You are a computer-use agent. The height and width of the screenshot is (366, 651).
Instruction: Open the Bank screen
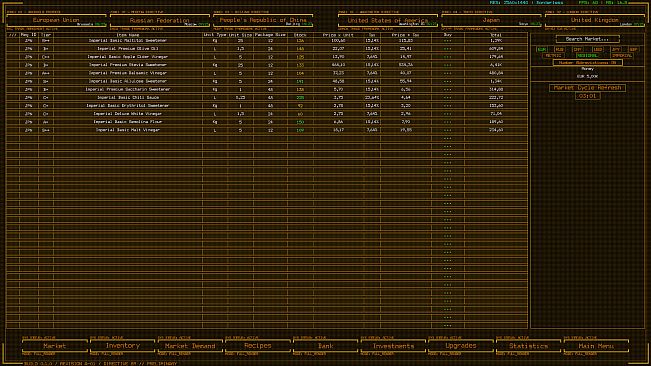[x=326, y=346]
